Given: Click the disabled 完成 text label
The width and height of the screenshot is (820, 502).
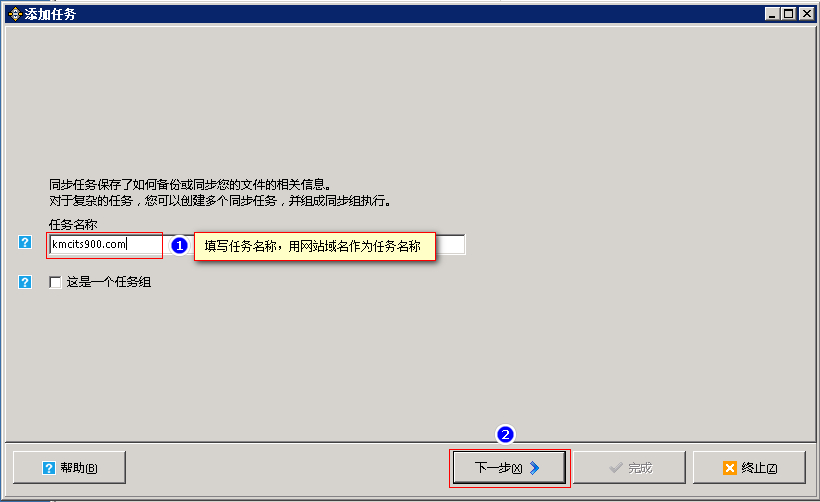Looking at the screenshot, I should click(640, 468).
